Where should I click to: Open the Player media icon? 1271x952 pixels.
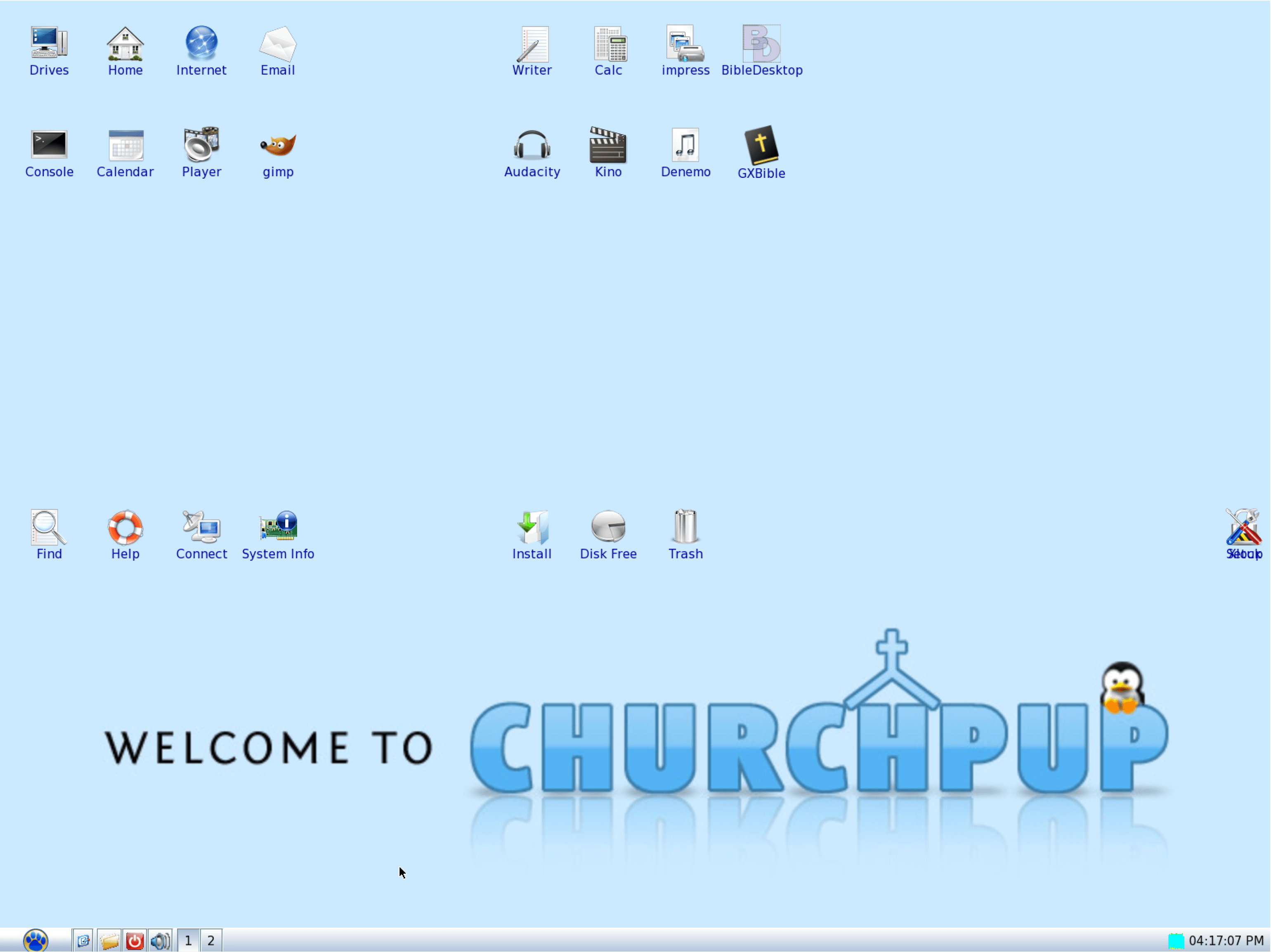(201, 144)
